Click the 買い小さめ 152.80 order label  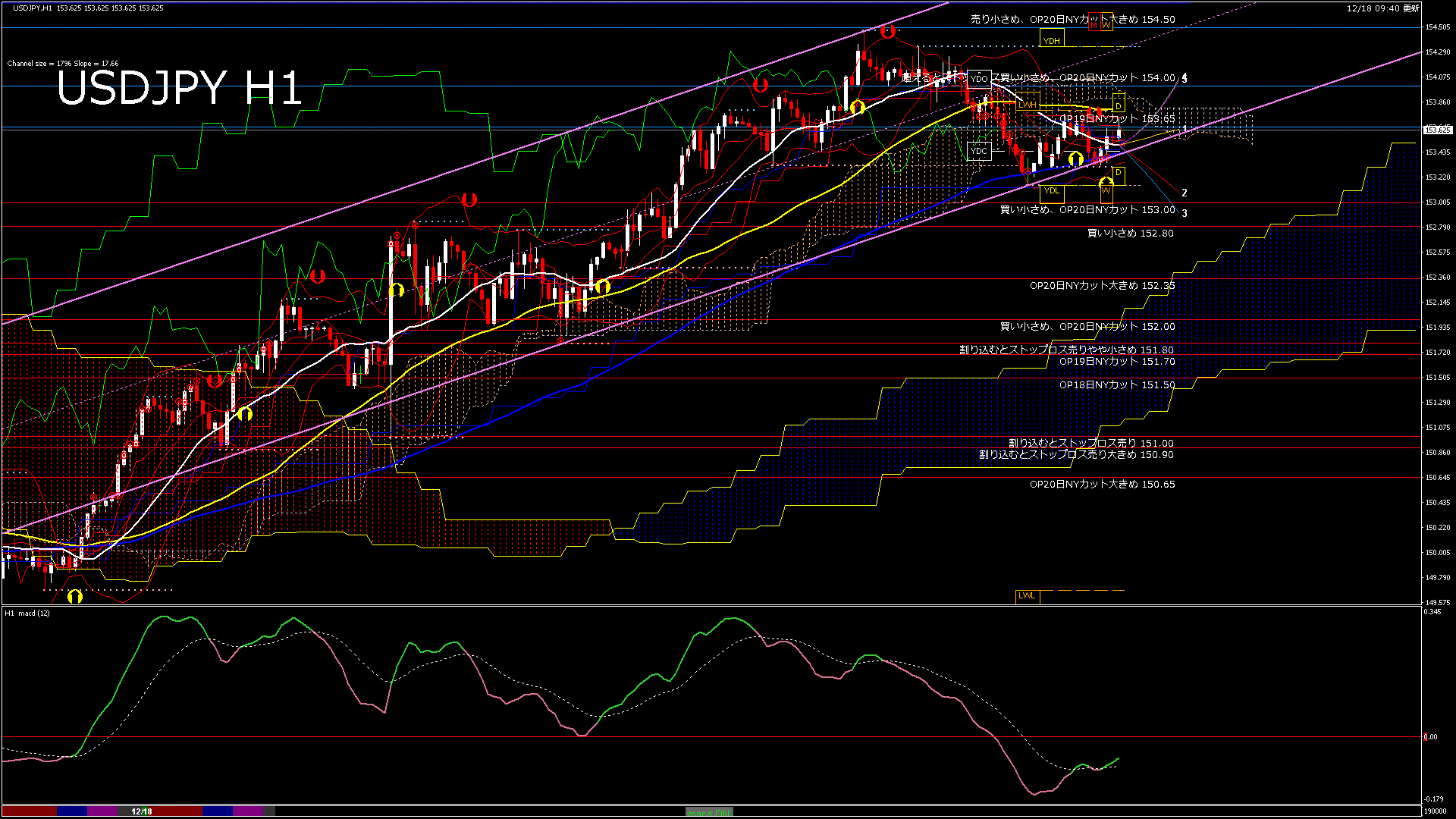[1130, 234]
